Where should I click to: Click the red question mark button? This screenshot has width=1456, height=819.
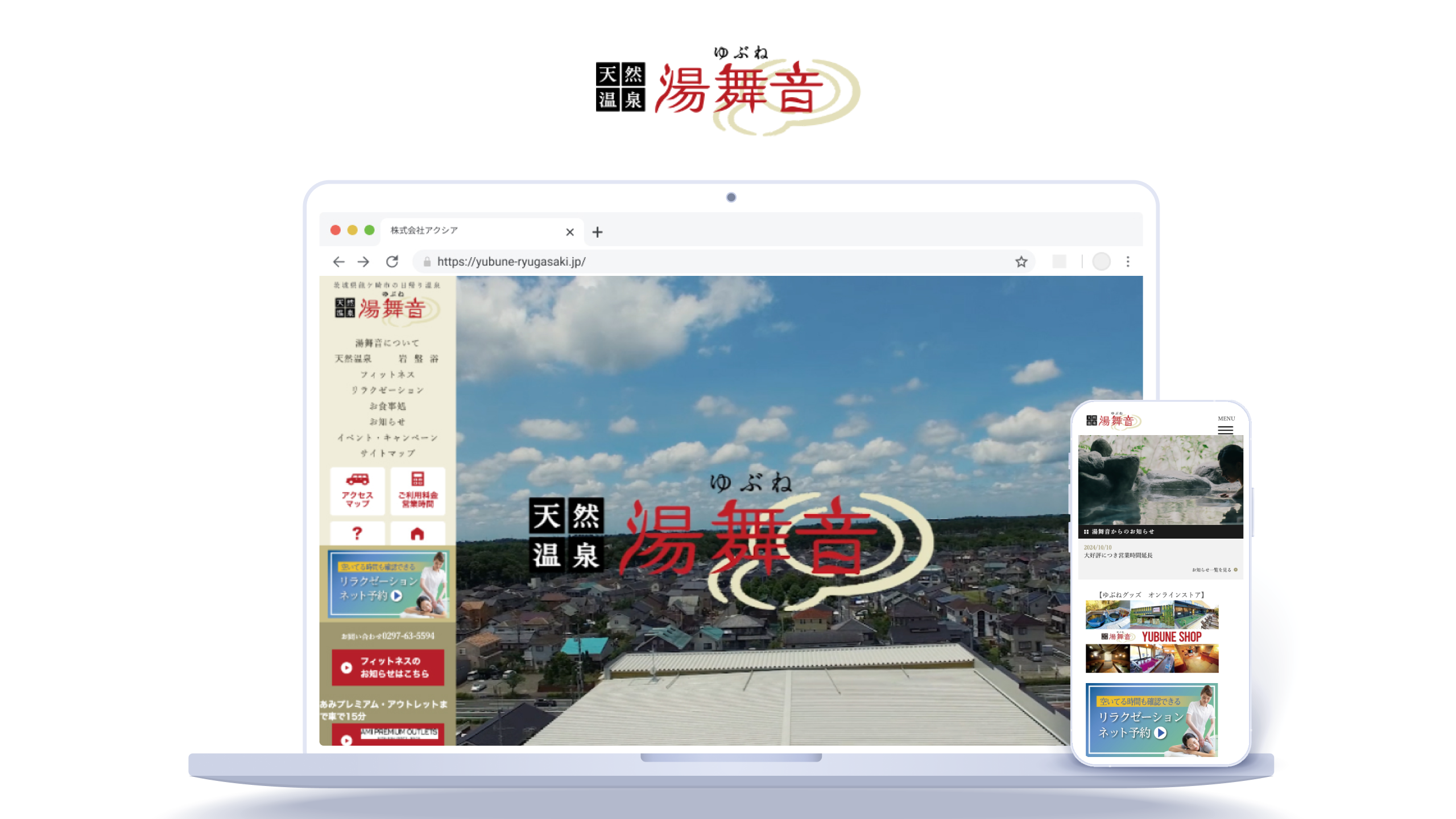(x=357, y=533)
